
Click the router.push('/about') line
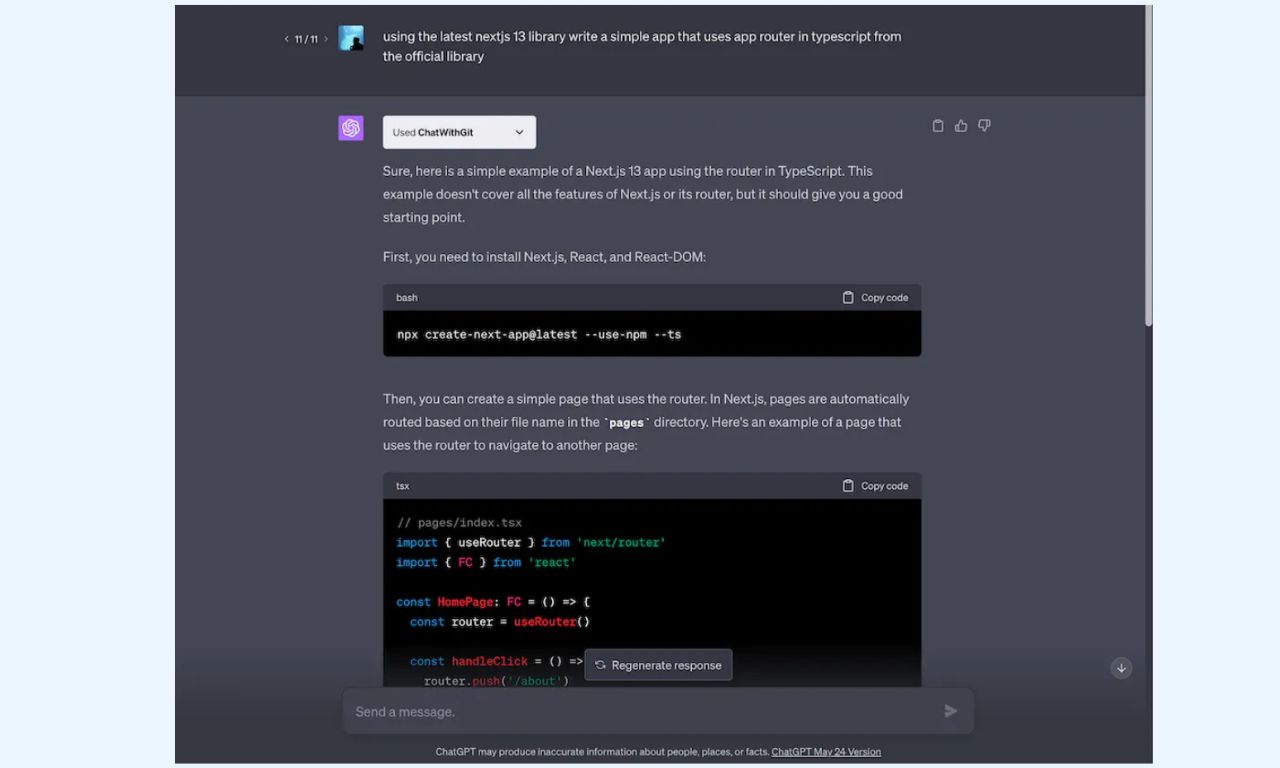click(x=496, y=681)
